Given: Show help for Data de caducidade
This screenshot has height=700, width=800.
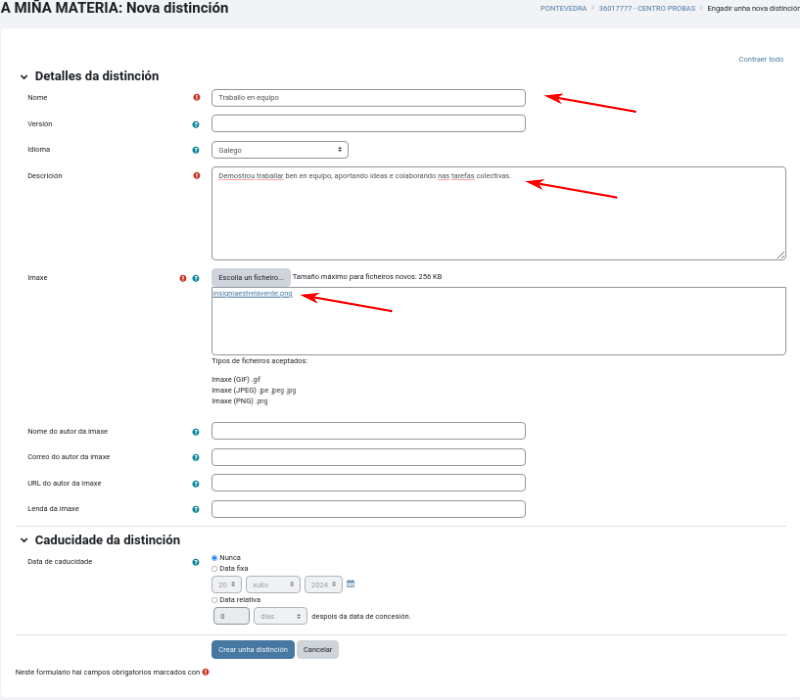Looking at the screenshot, I should click(x=196, y=562).
